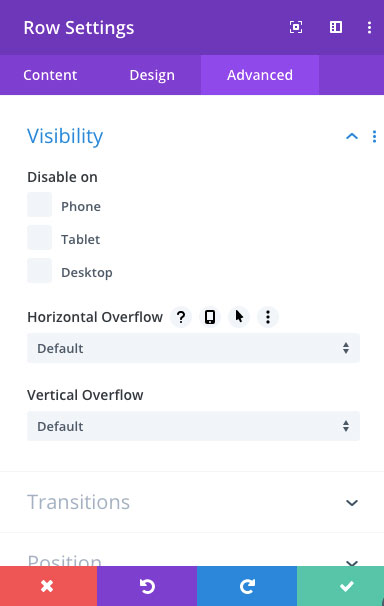
Task: Check the Desktop disable checkbox
Action: click(x=39, y=271)
